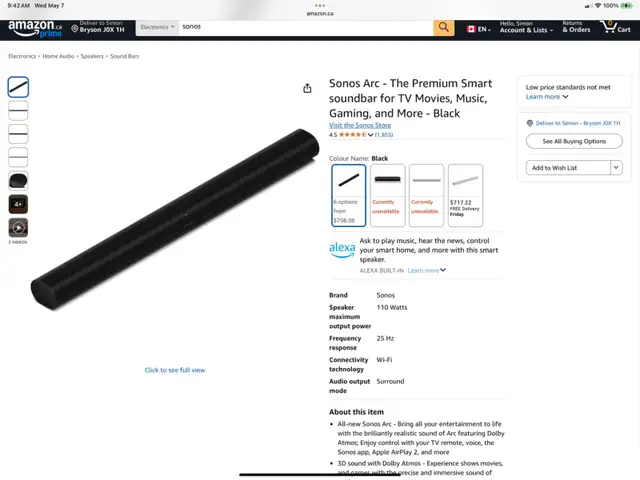Open Returns & Orders
Image resolution: width=640 pixels, height=480 pixels.
pos(576,27)
